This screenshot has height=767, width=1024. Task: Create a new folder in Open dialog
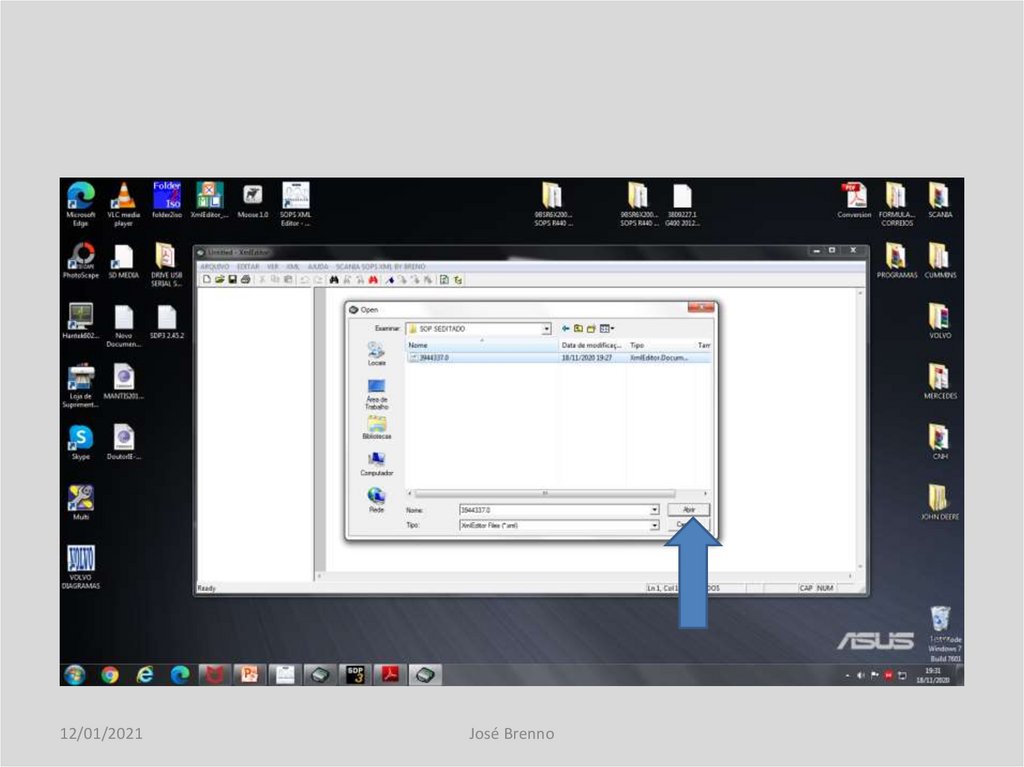pyautogui.click(x=591, y=328)
